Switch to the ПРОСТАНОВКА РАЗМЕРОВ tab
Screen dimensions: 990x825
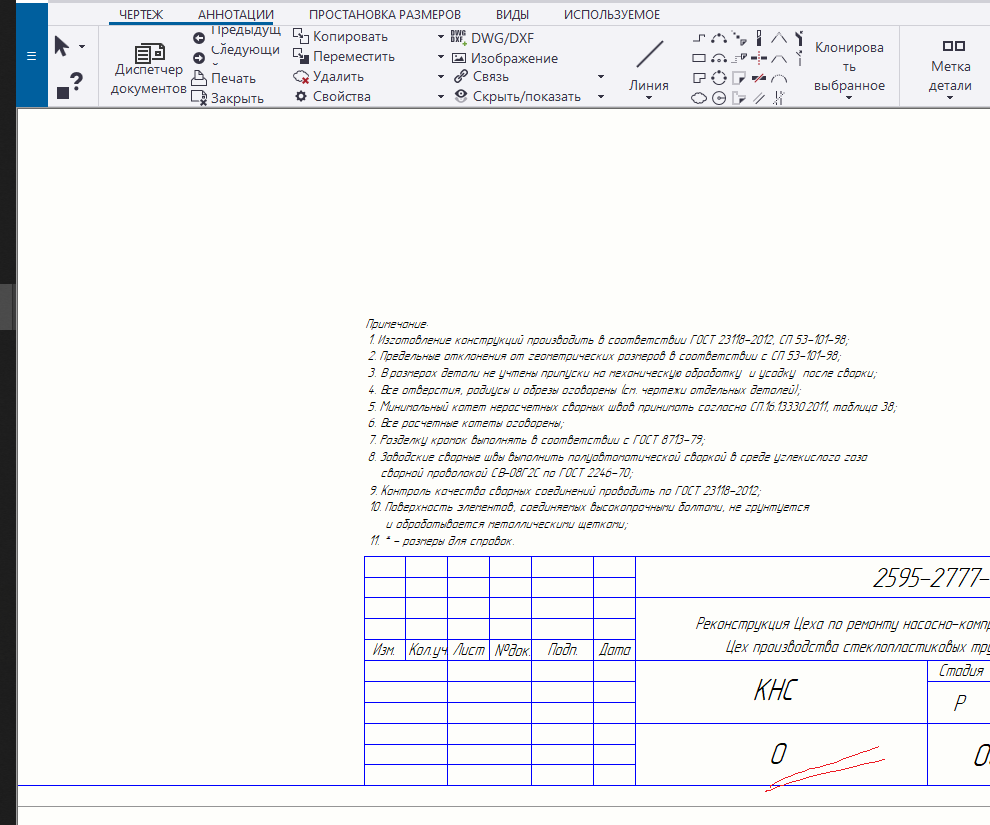pyautogui.click(x=385, y=15)
